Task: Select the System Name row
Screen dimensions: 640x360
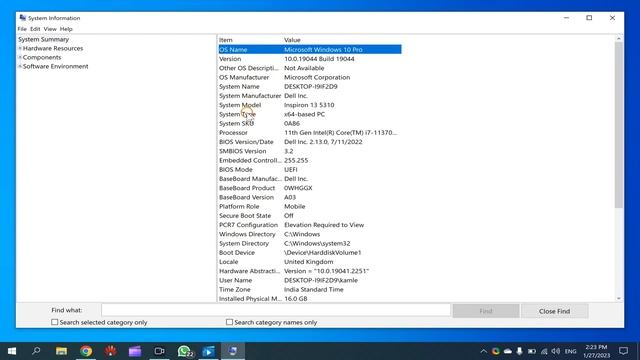Action: [x=310, y=87]
